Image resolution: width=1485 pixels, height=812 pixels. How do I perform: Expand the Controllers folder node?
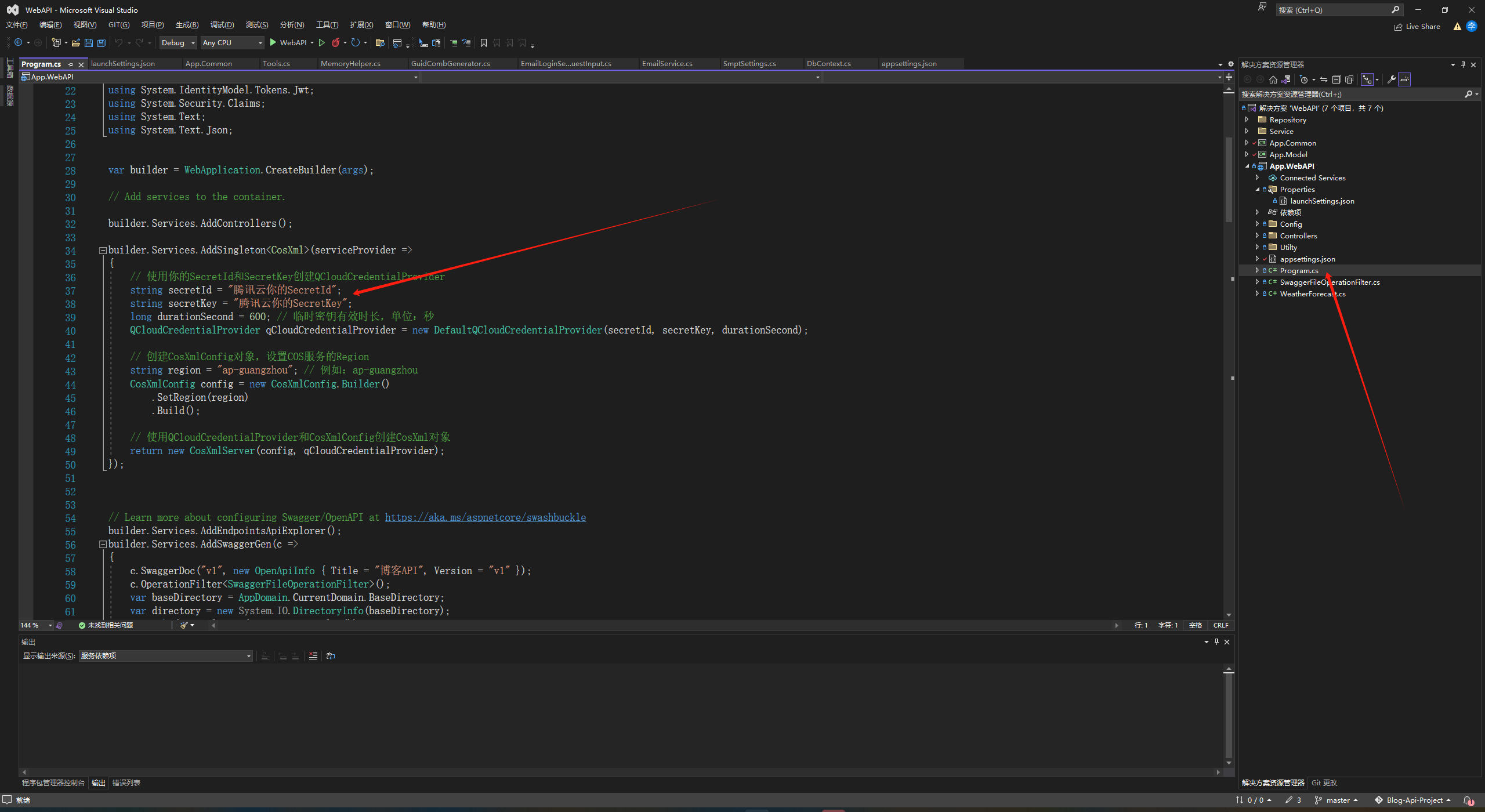coord(1257,235)
